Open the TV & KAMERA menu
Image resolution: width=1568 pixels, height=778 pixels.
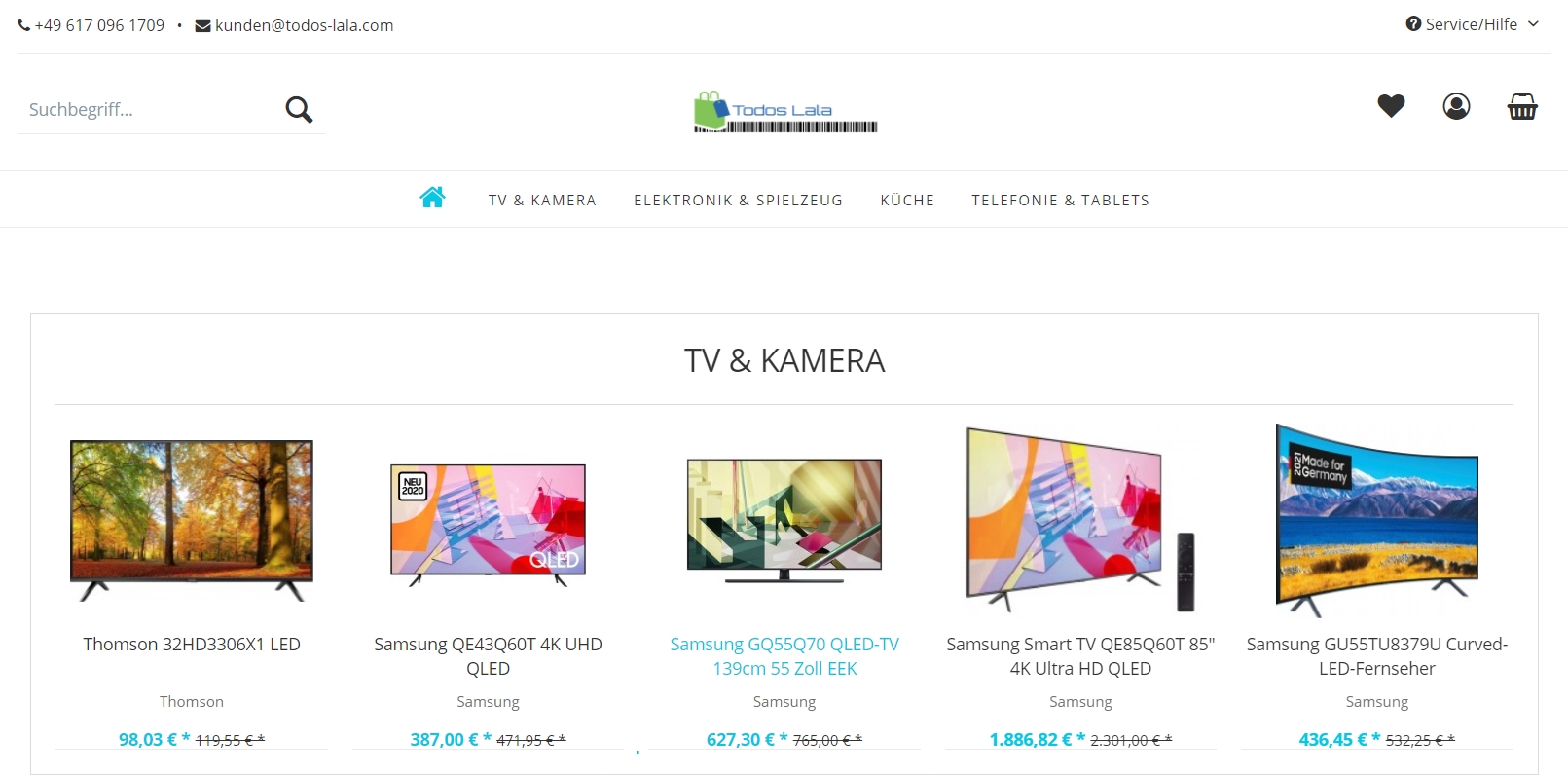(x=542, y=201)
